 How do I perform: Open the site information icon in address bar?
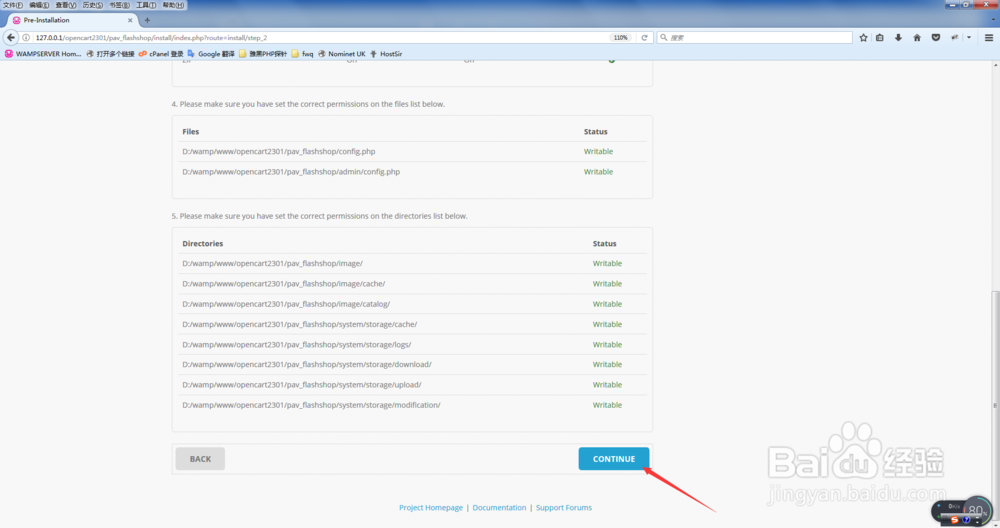[26, 38]
